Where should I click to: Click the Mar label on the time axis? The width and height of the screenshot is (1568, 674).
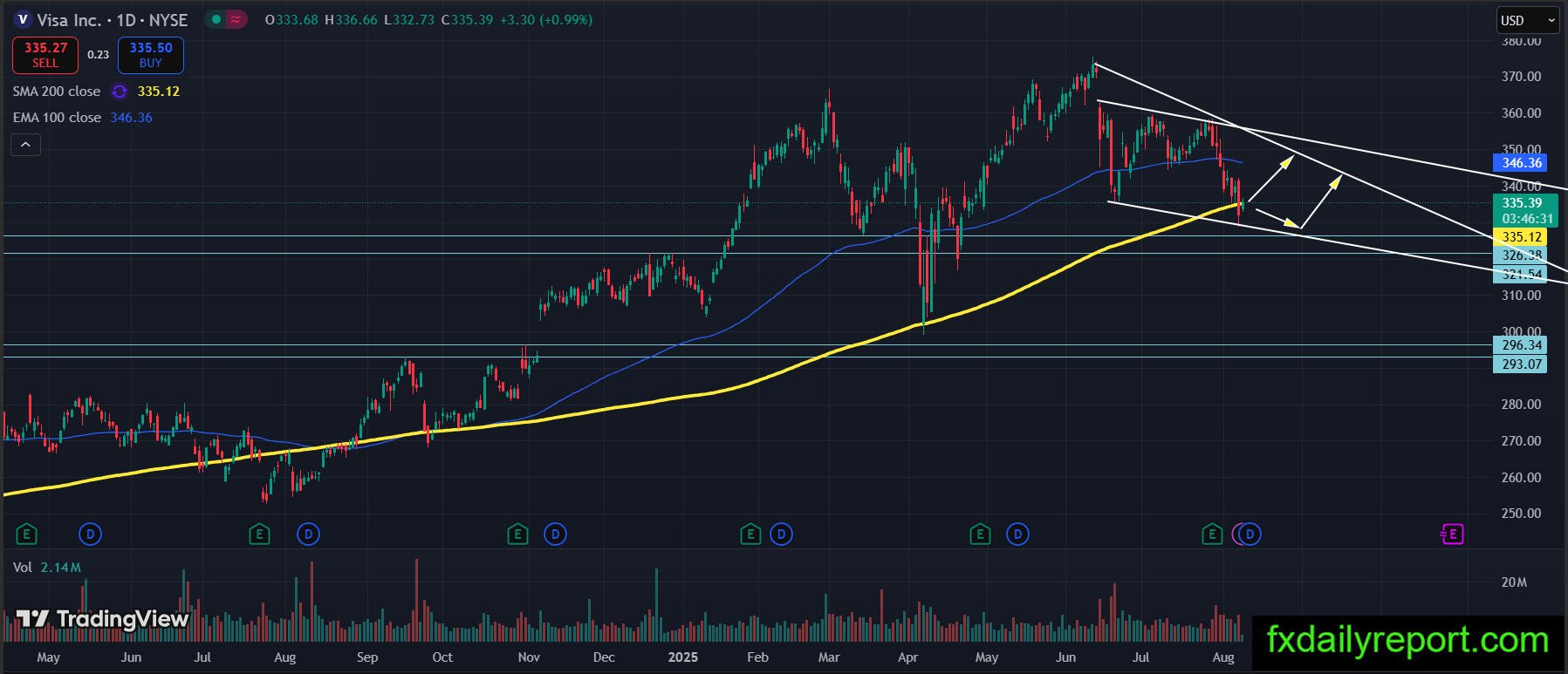(x=829, y=657)
